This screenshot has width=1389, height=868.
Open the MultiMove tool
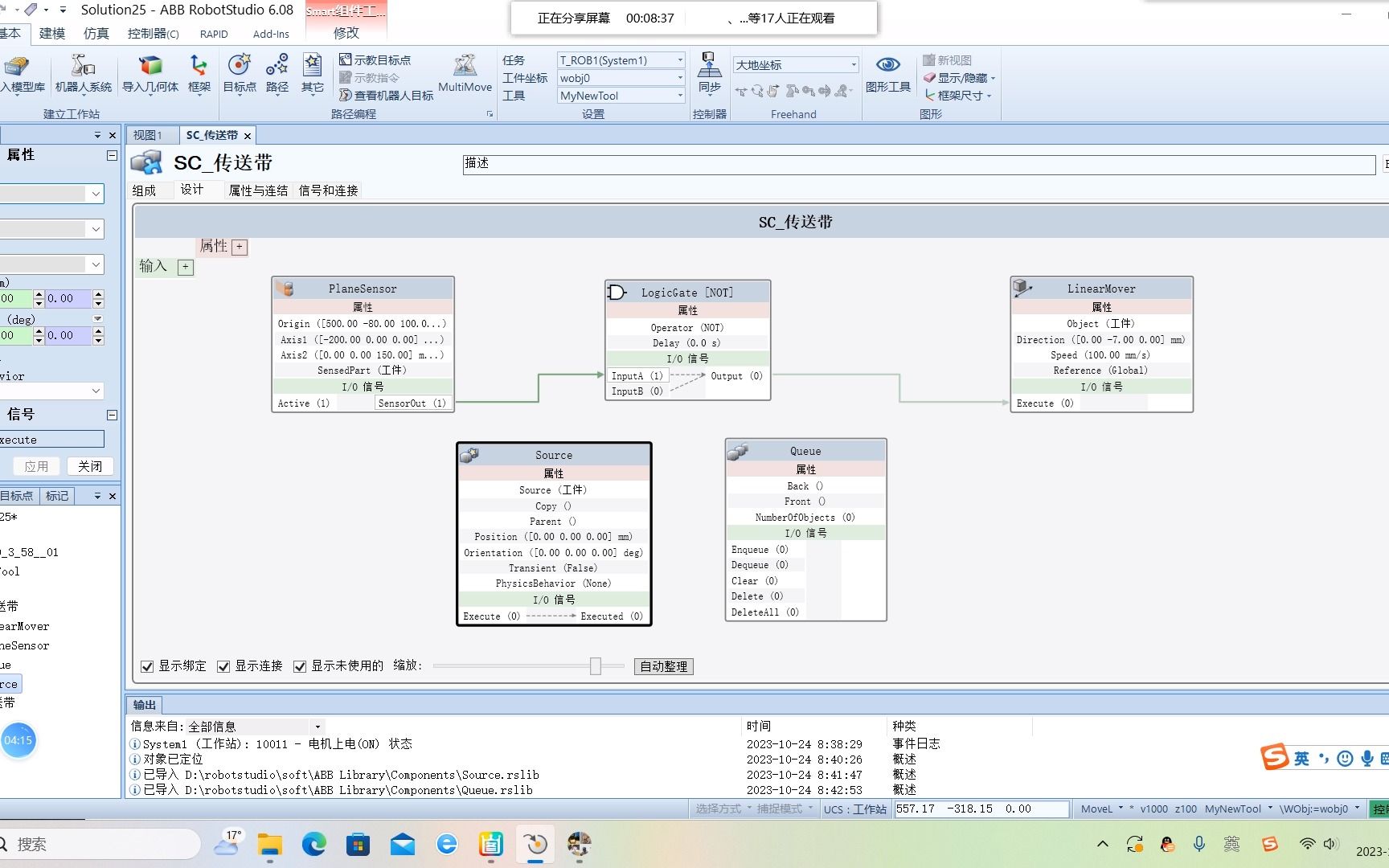tap(465, 74)
